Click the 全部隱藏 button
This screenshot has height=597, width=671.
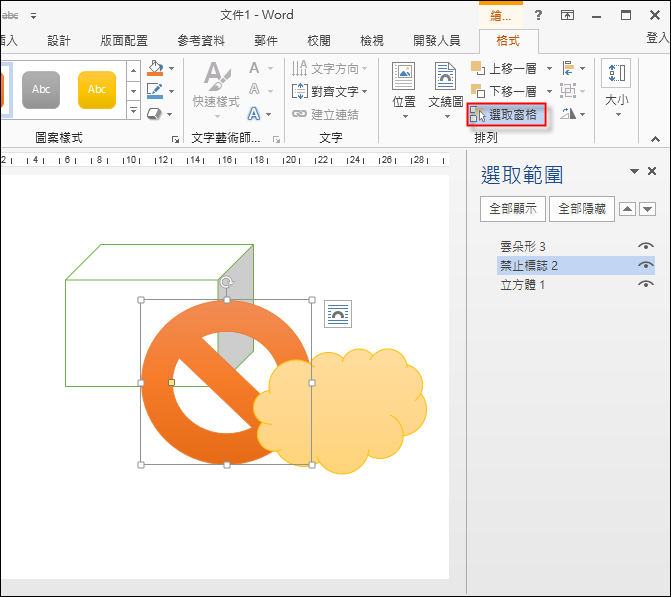(582, 209)
